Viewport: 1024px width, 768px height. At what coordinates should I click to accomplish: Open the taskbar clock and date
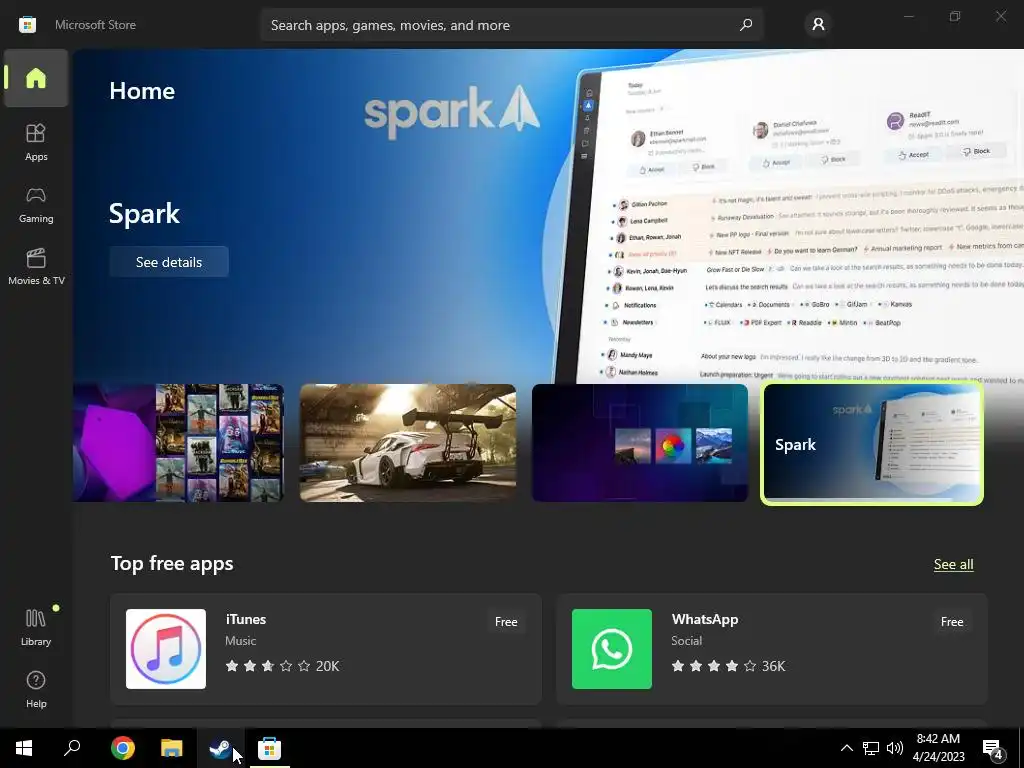(938, 748)
